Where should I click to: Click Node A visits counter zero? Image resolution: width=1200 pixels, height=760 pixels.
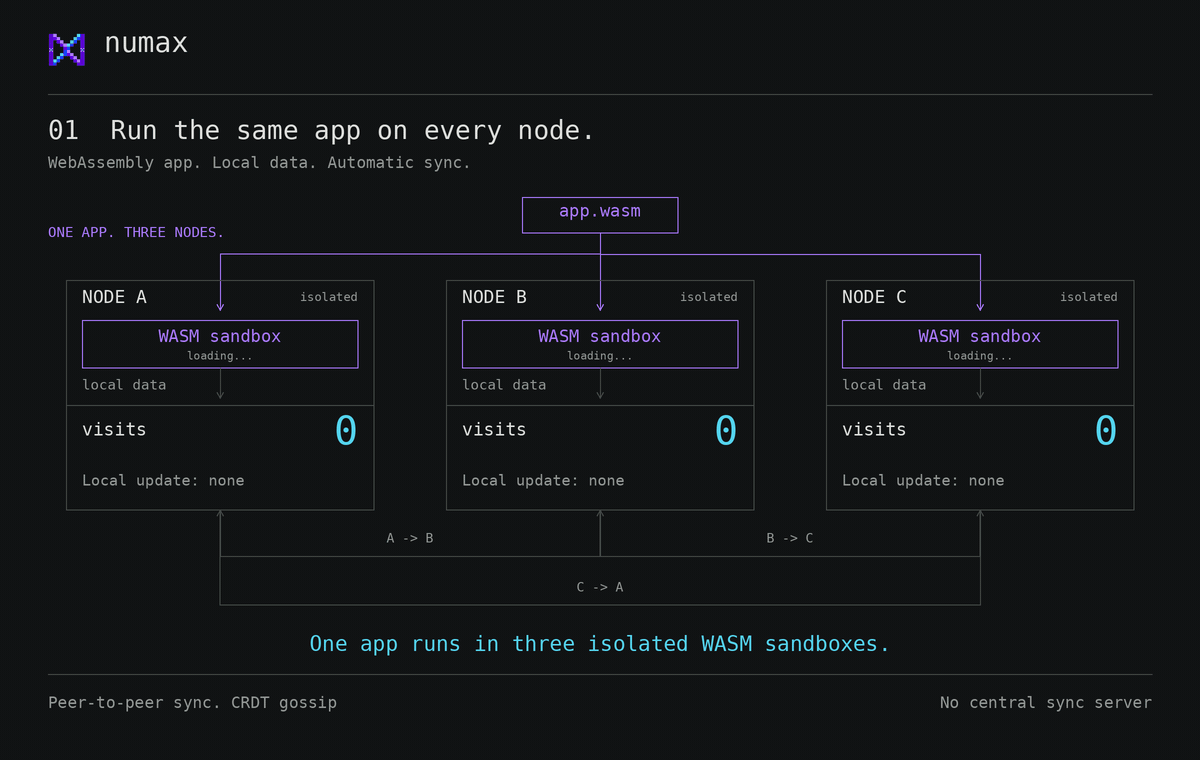pyautogui.click(x=346, y=431)
